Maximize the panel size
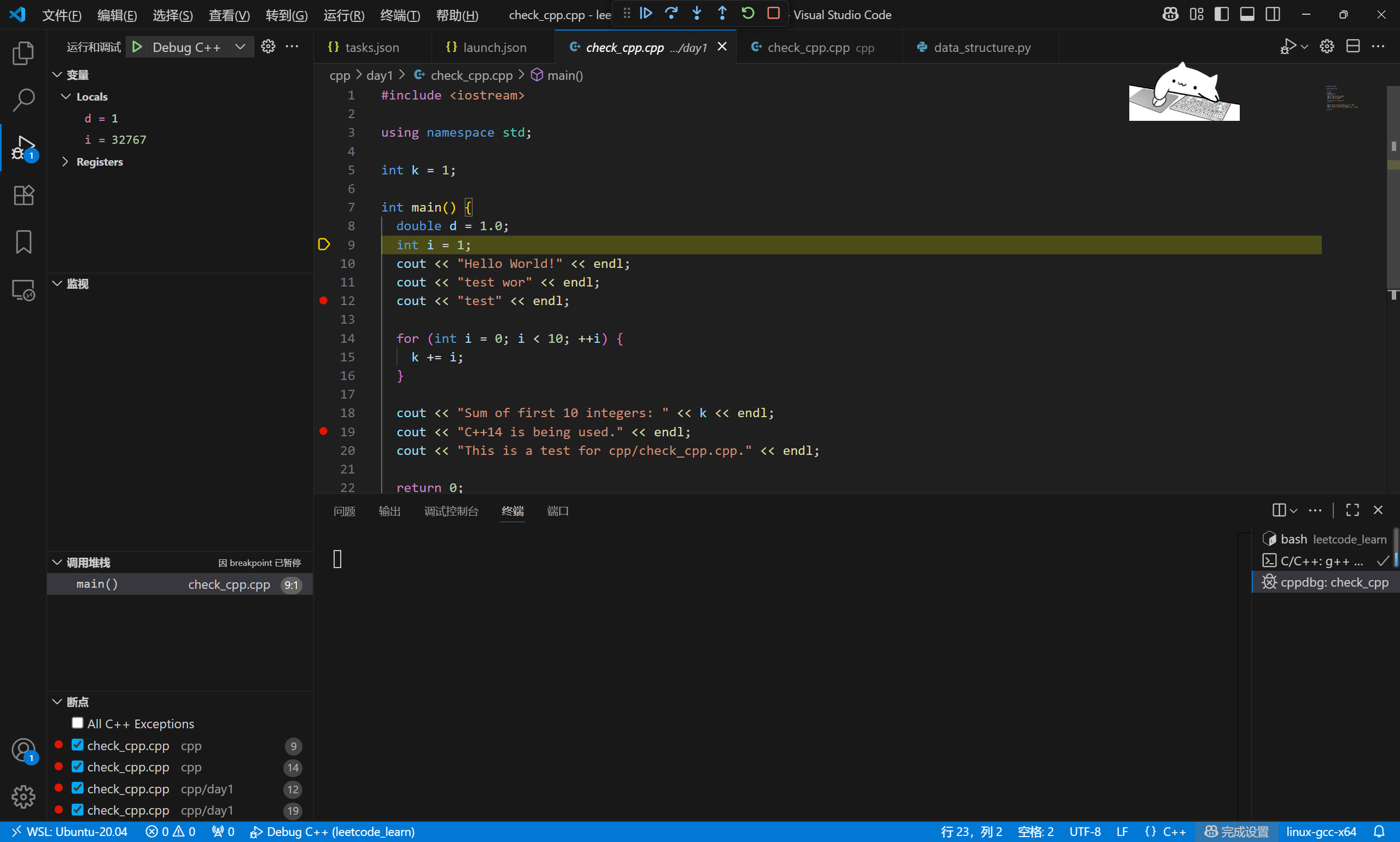 point(1352,510)
